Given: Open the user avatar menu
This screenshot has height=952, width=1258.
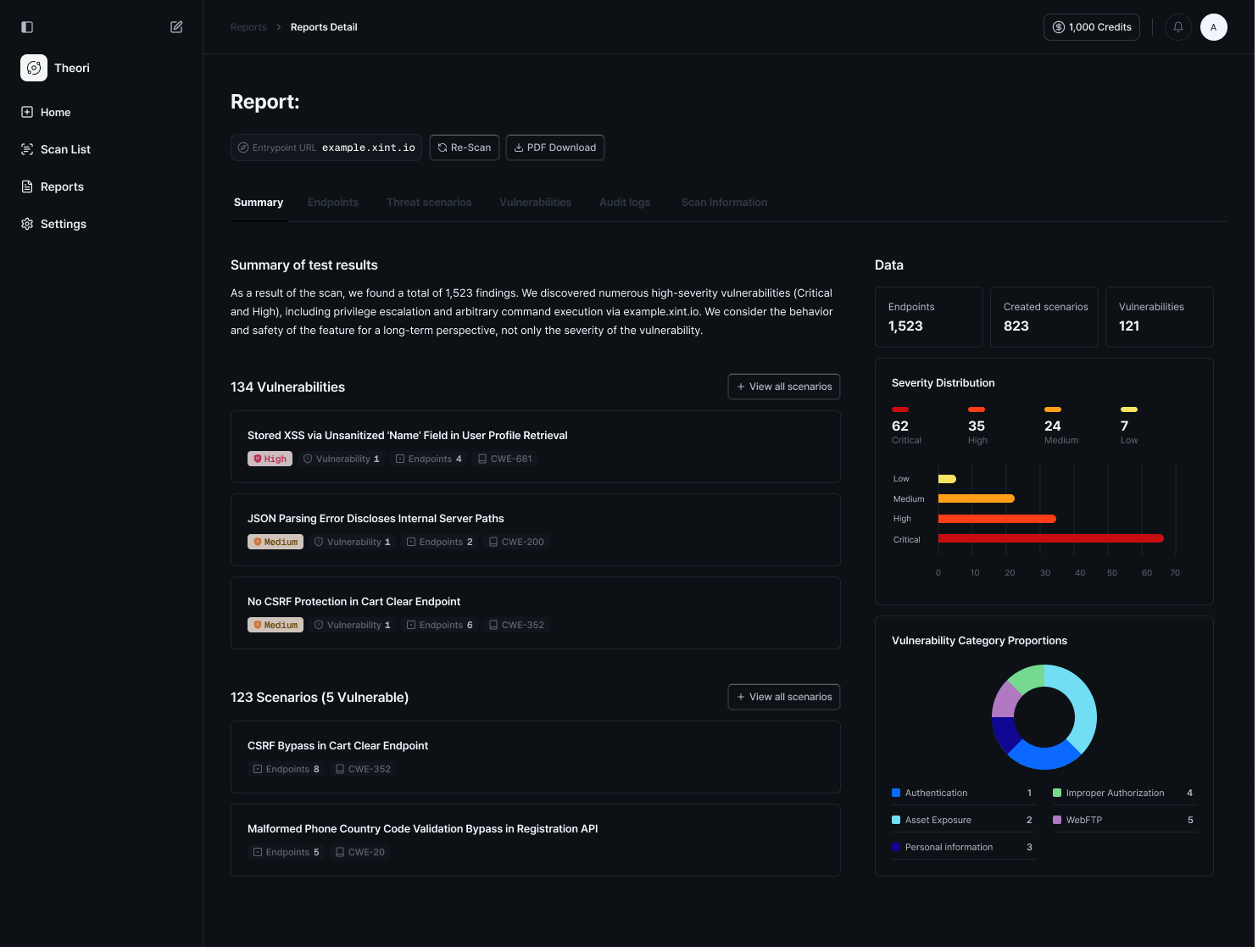Looking at the screenshot, I should coord(1213,27).
